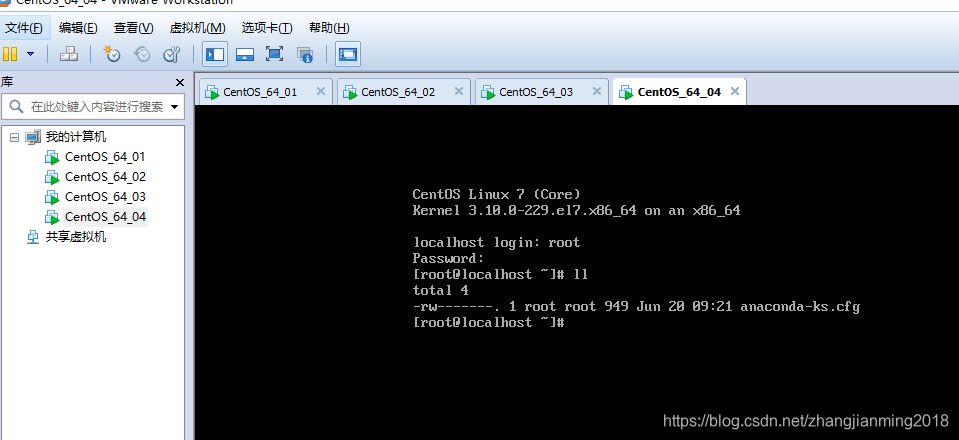
Task: Take a snapshot of this VM
Action: coord(111,54)
